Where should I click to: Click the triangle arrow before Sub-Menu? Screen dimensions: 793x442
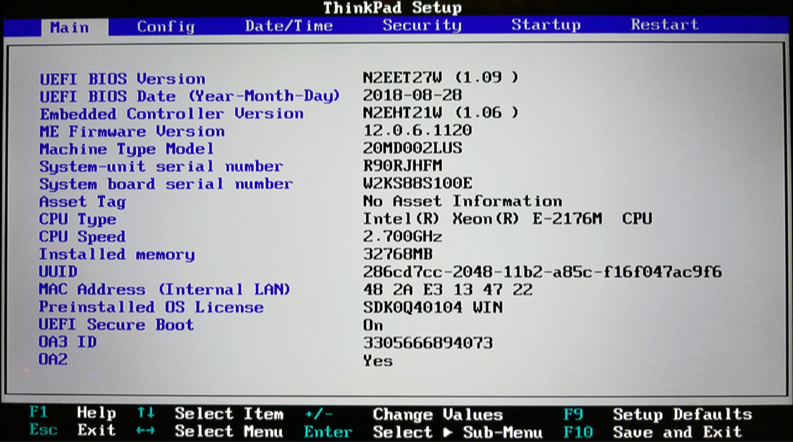tap(447, 432)
